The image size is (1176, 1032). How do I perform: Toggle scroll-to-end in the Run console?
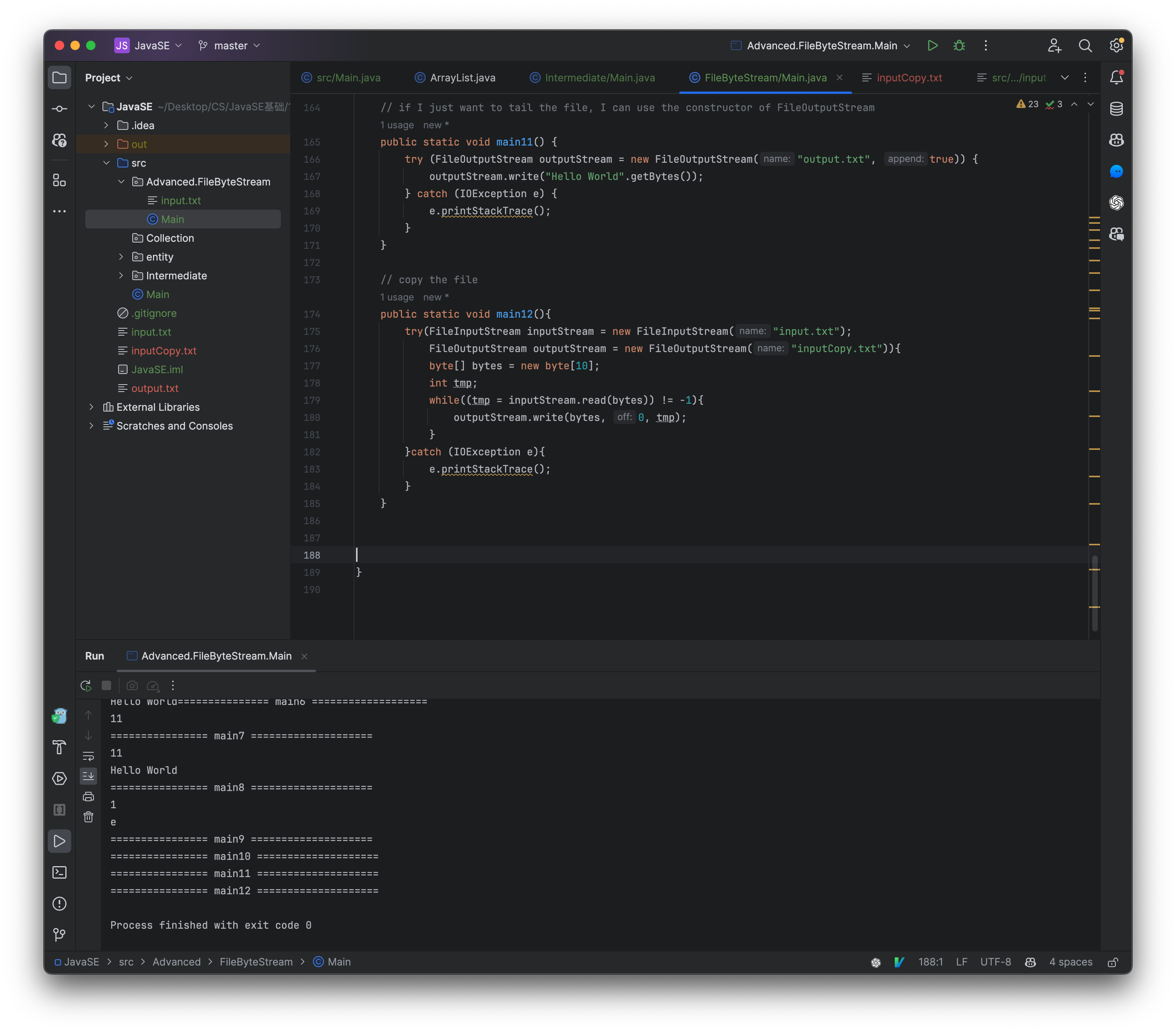click(88, 776)
